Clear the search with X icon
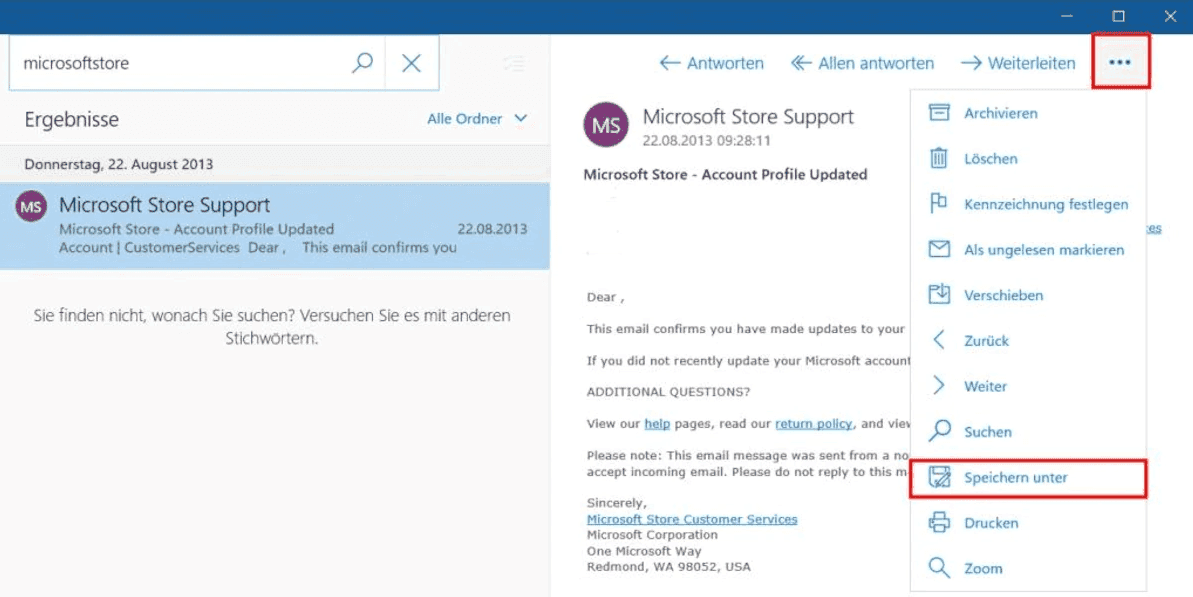This screenshot has width=1193, height=597. pyautogui.click(x=411, y=63)
